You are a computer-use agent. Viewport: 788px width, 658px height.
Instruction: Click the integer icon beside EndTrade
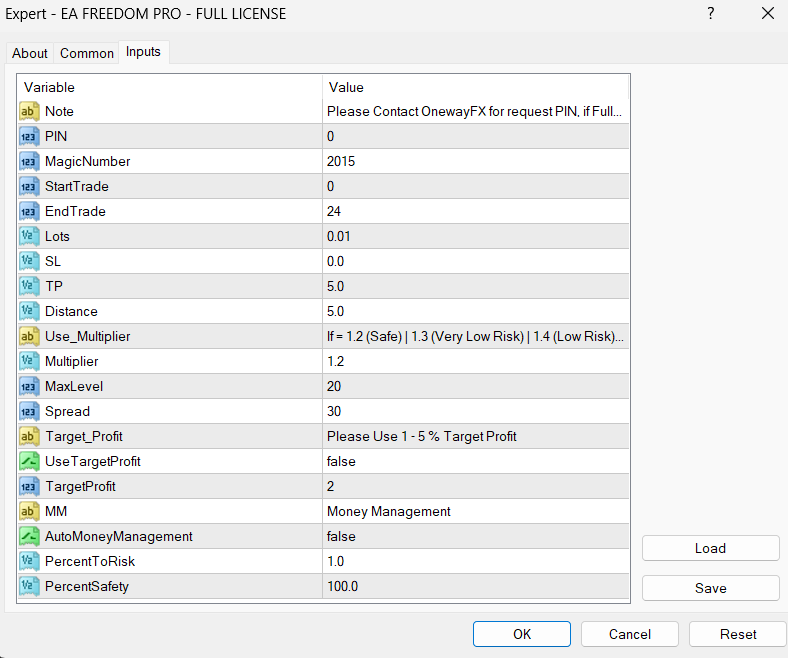click(29, 211)
